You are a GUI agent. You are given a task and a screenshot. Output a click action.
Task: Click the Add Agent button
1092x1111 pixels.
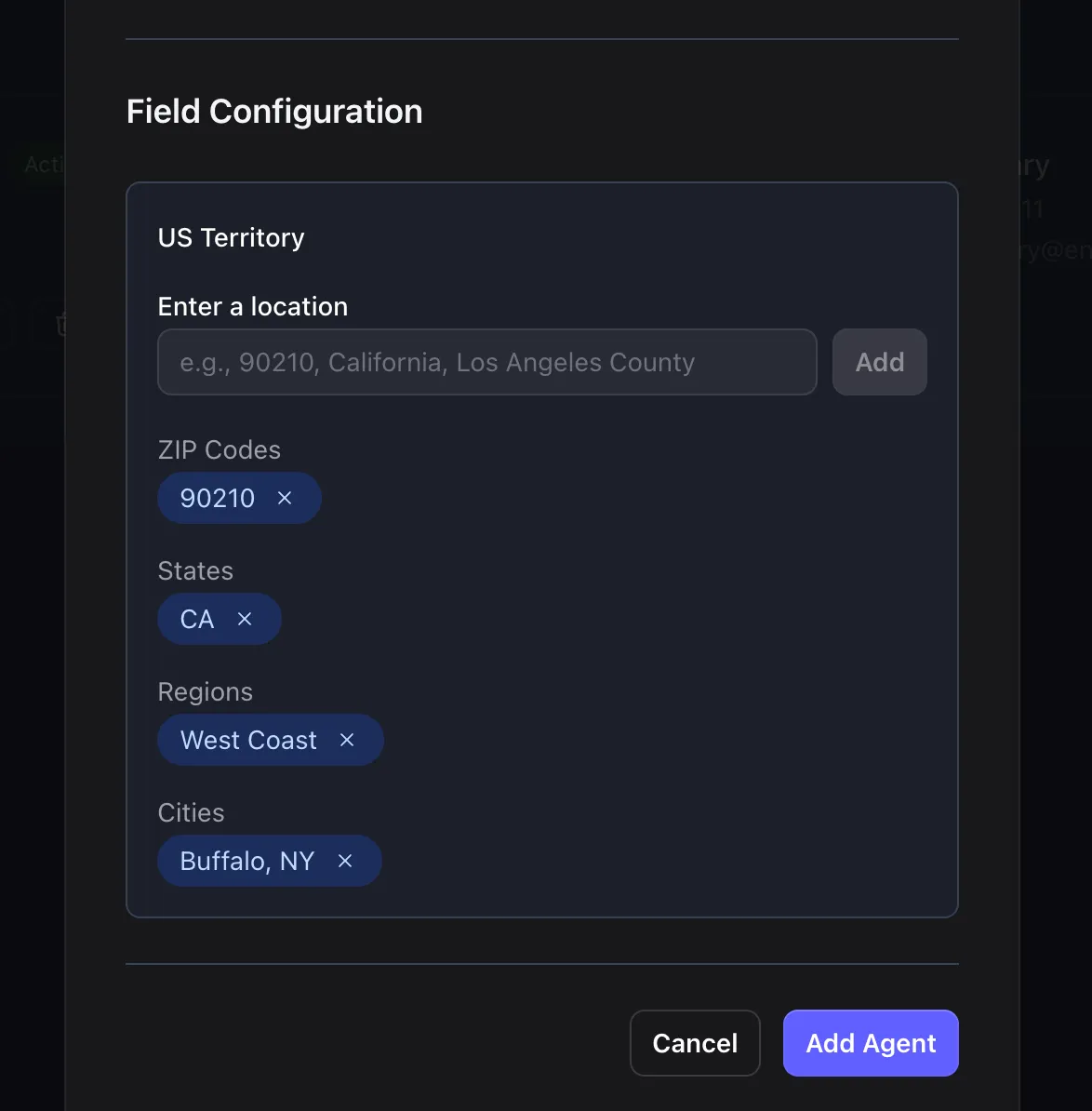pos(870,1043)
